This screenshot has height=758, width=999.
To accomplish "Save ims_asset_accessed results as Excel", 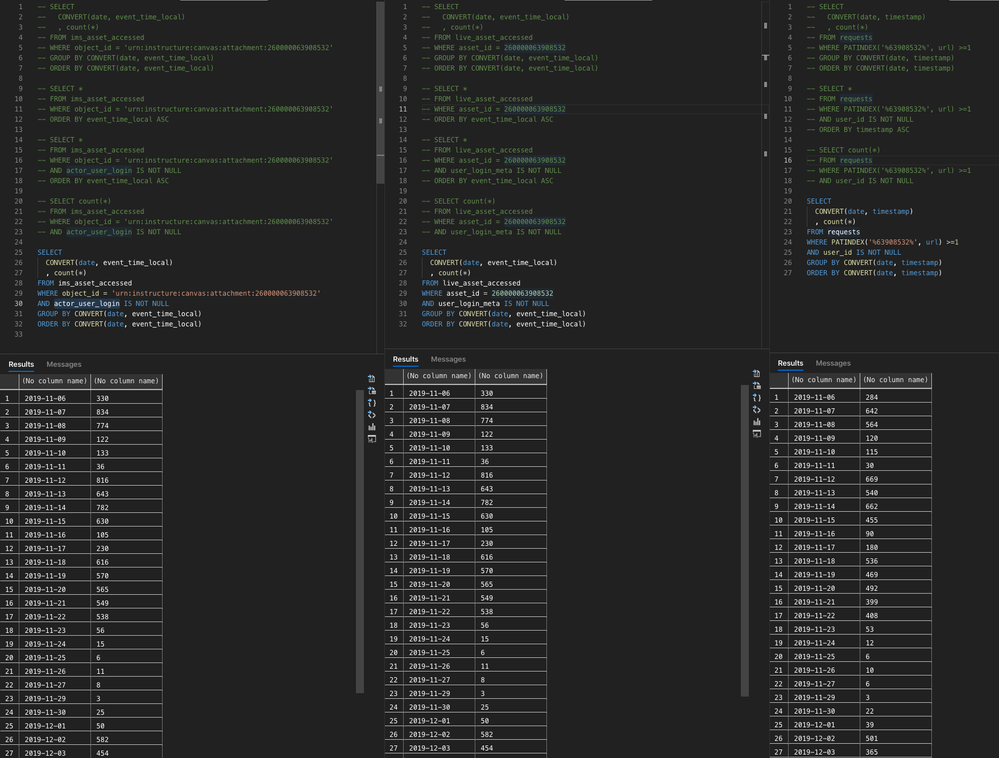I will point(372,391).
